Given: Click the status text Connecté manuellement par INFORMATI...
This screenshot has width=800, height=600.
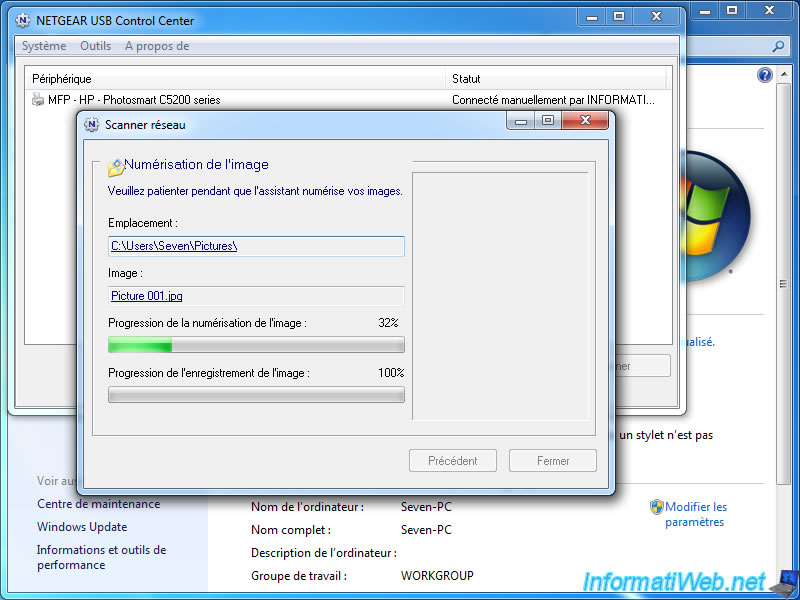Looking at the screenshot, I should point(553,99).
